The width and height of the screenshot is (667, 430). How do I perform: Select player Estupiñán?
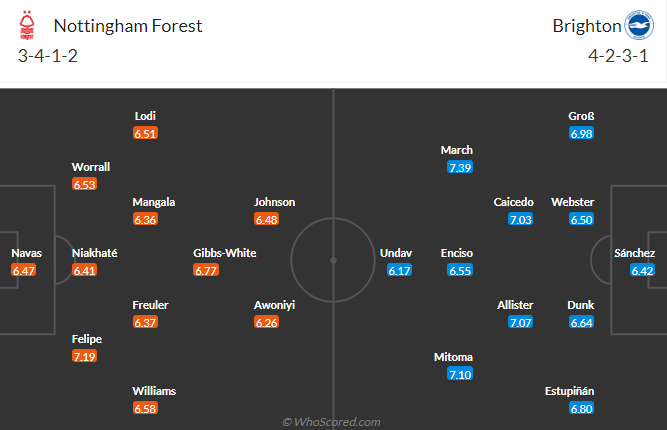(x=569, y=391)
